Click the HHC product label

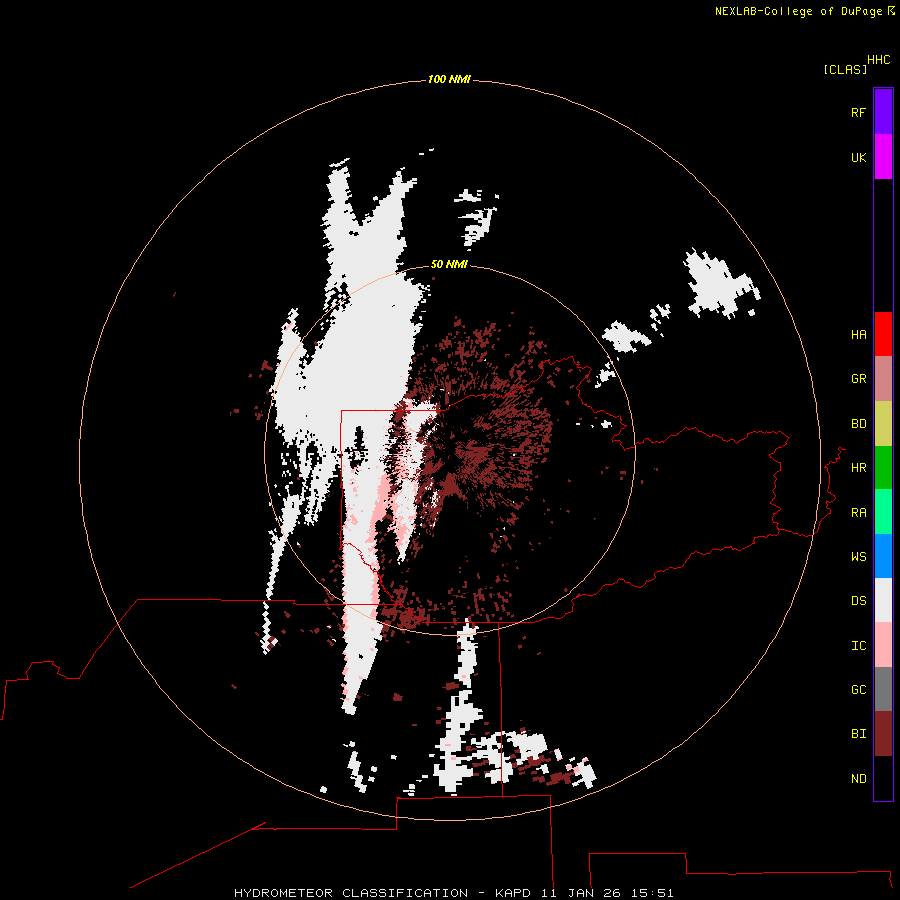(x=879, y=60)
